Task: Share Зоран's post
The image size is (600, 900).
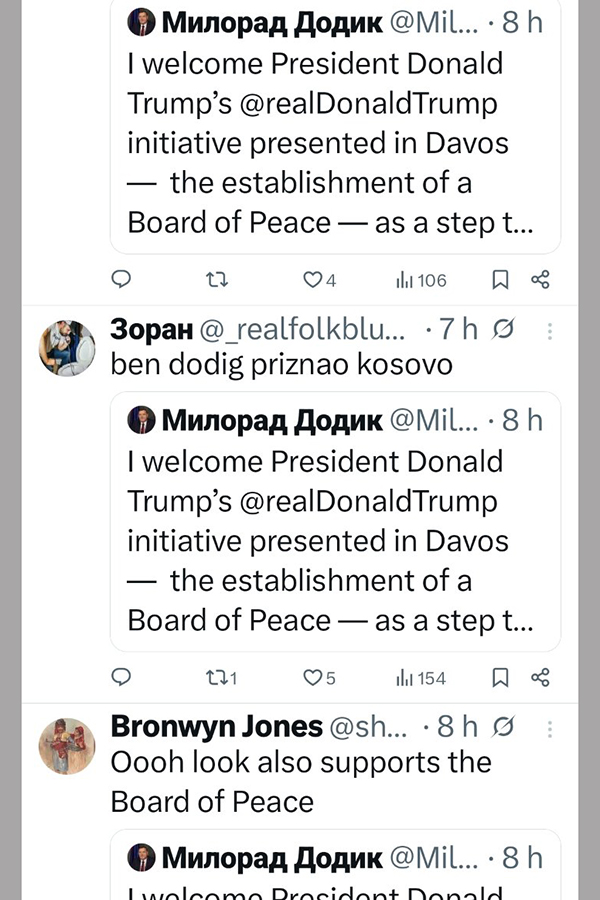Action: [540, 678]
